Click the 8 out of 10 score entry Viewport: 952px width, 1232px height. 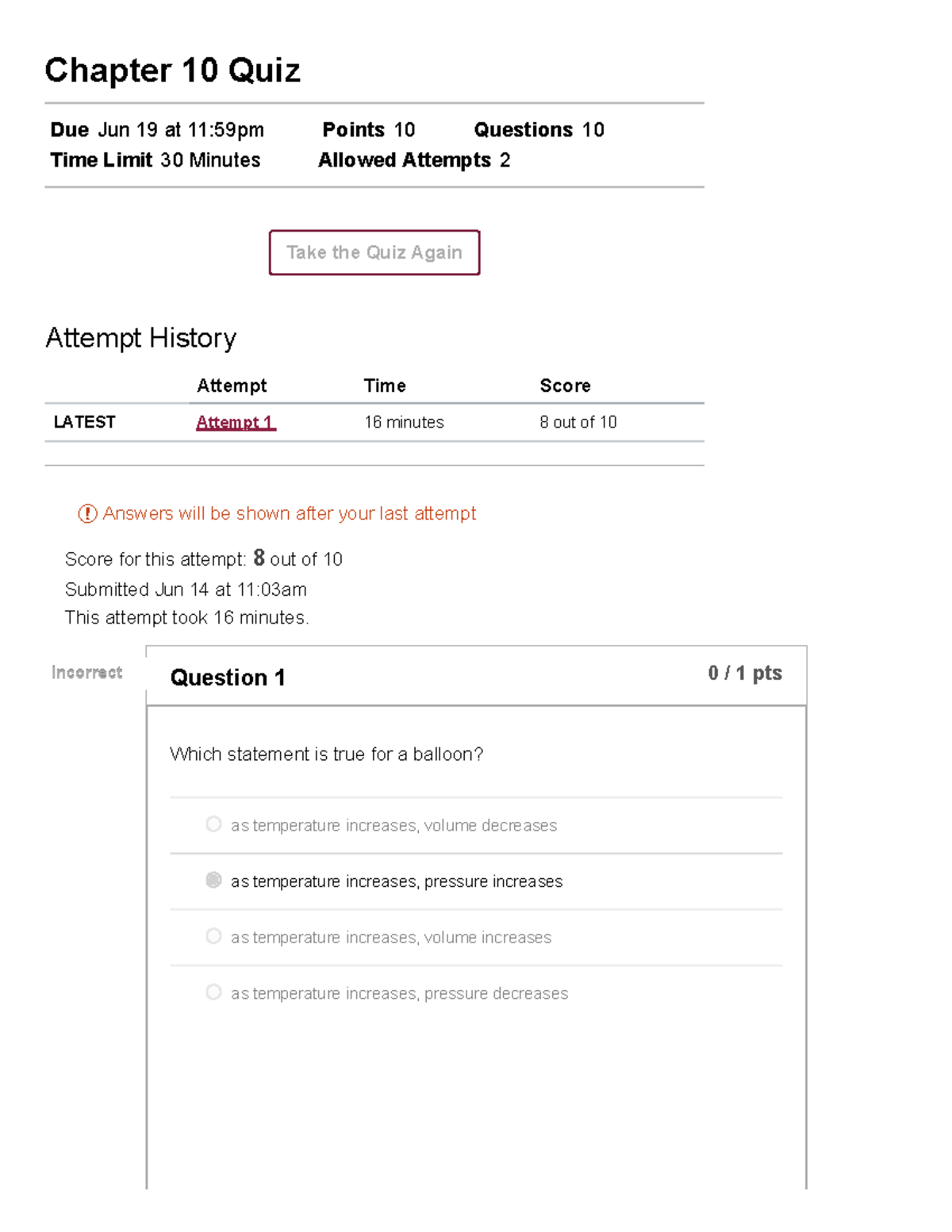579,422
